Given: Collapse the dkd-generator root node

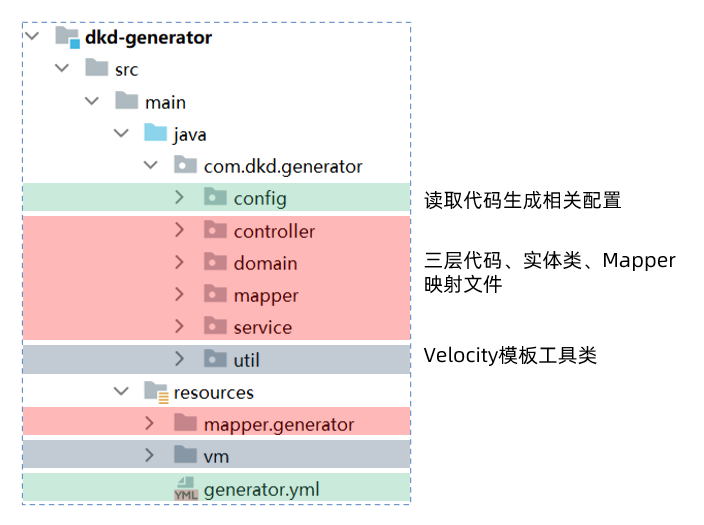Looking at the screenshot, I should pos(32,37).
